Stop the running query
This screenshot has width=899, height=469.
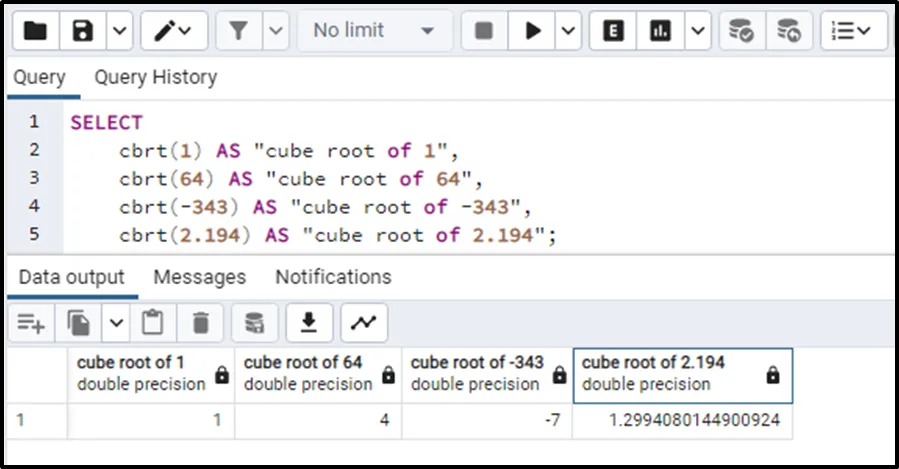click(484, 31)
